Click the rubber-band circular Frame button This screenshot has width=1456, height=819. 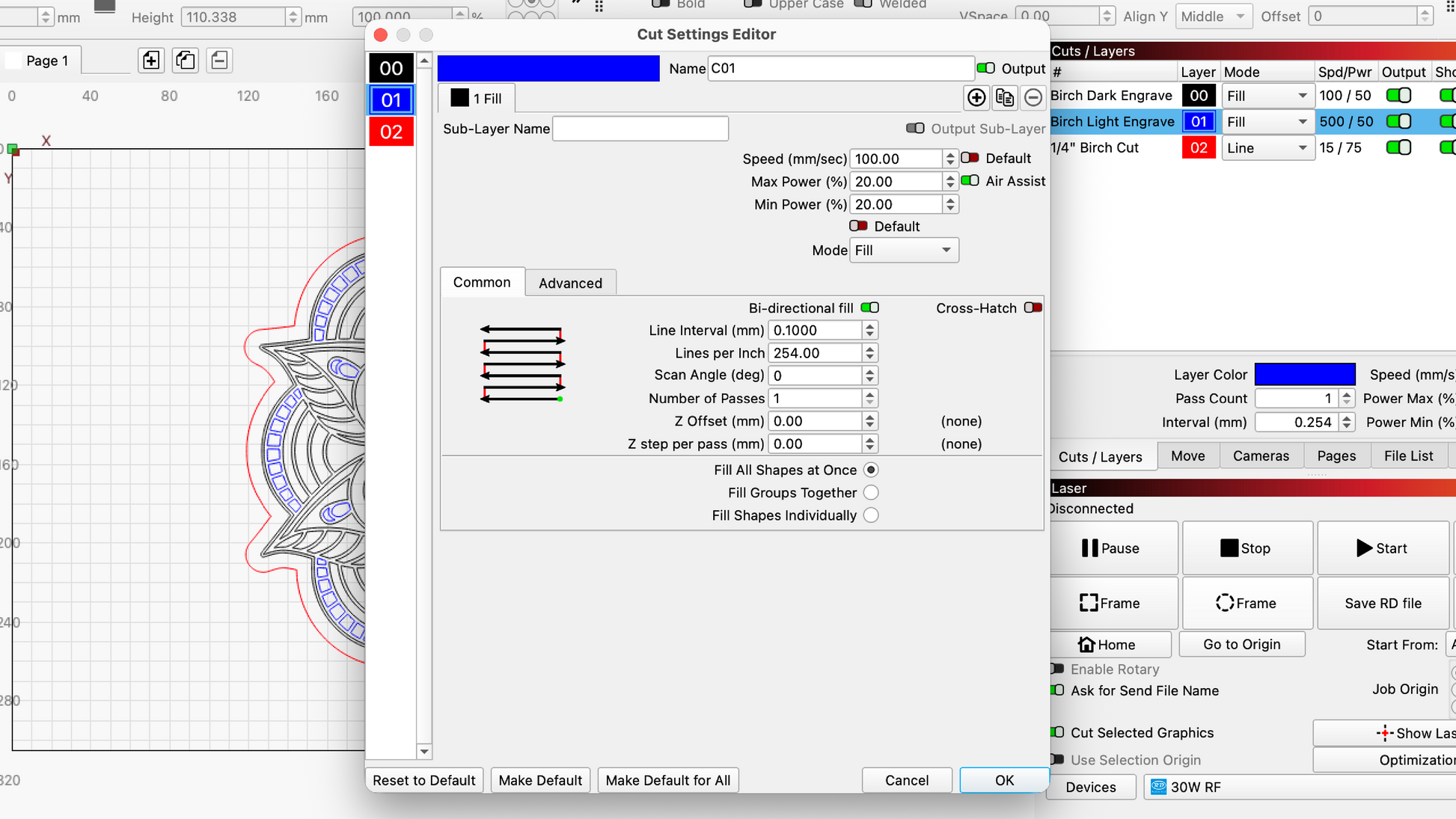coord(1247,603)
